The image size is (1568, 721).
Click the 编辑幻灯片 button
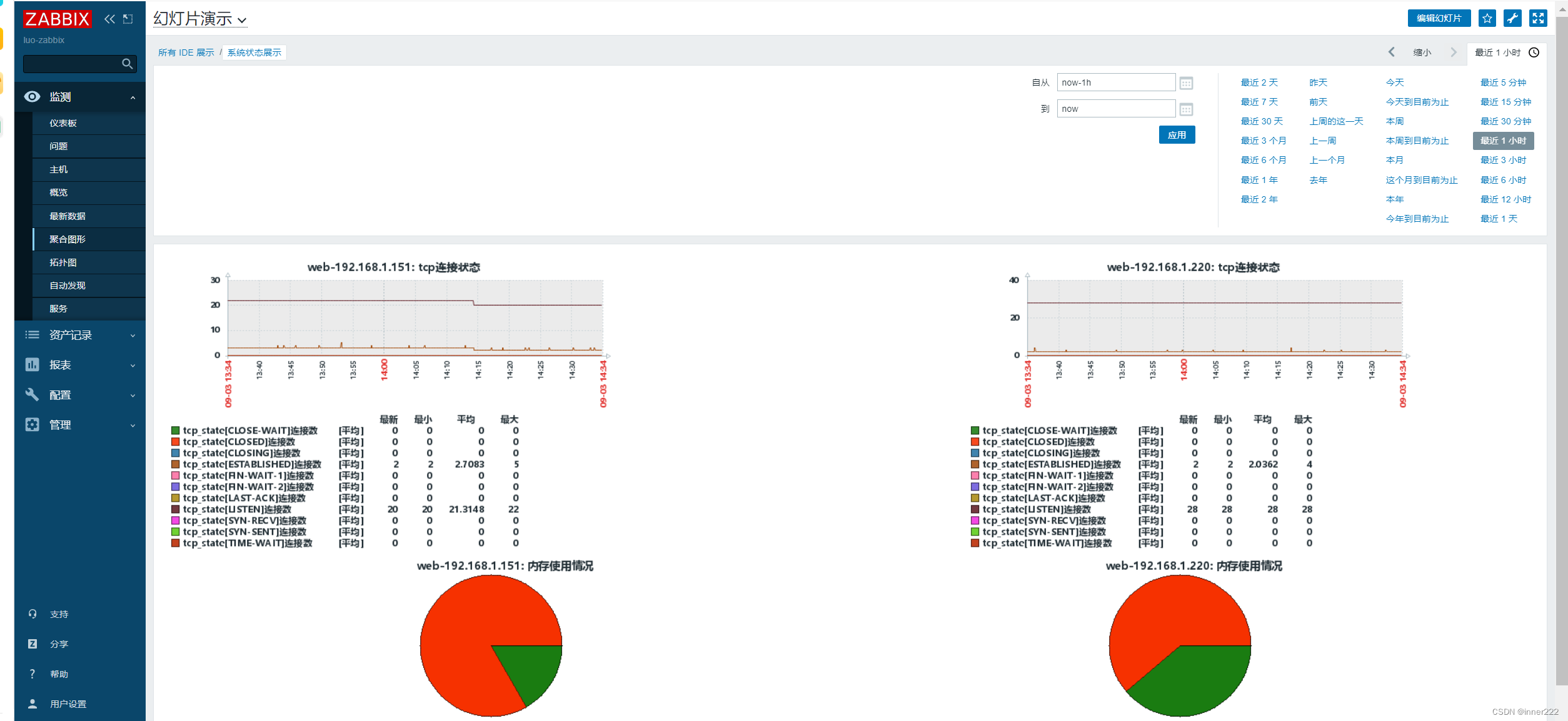(1439, 18)
